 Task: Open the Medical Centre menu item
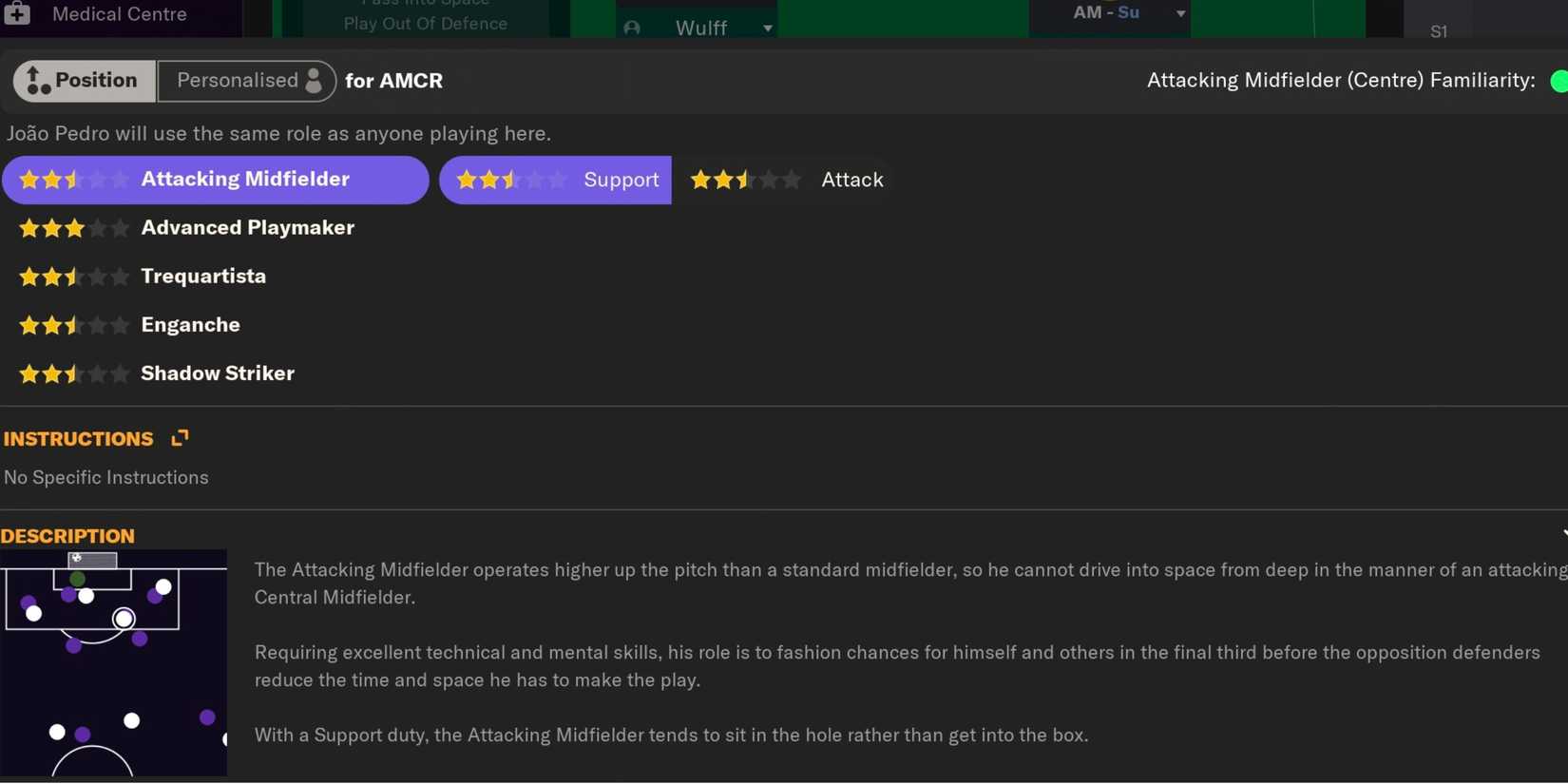(119, 14)
